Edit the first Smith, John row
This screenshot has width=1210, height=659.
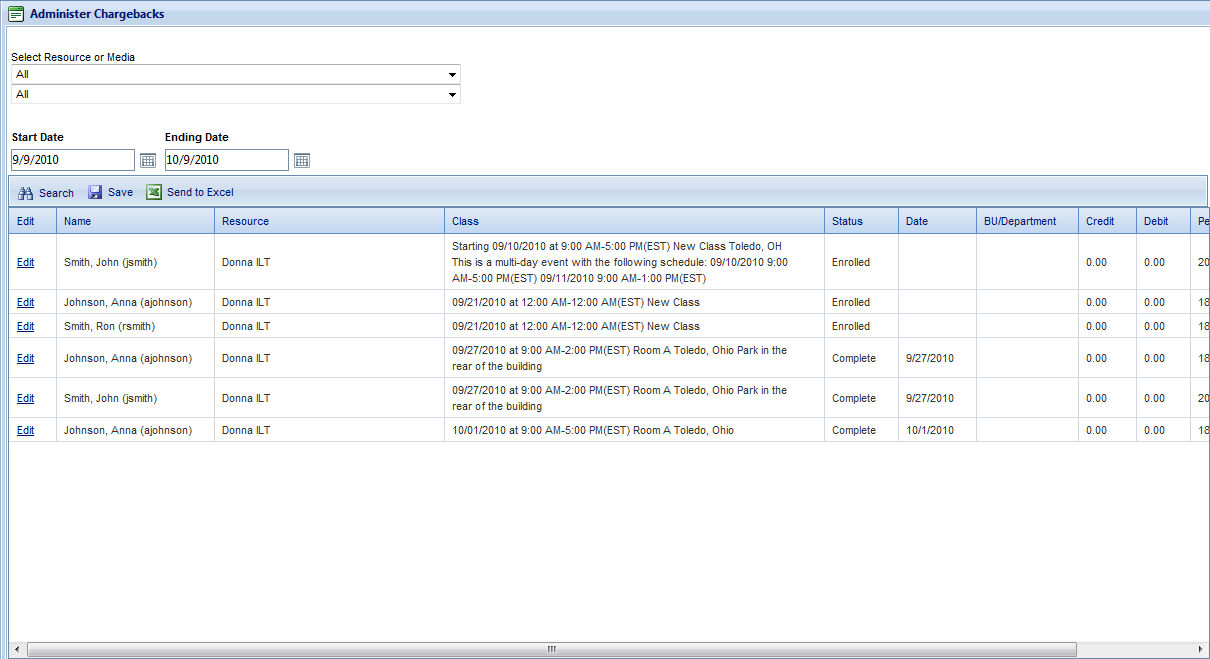[25, 263]
